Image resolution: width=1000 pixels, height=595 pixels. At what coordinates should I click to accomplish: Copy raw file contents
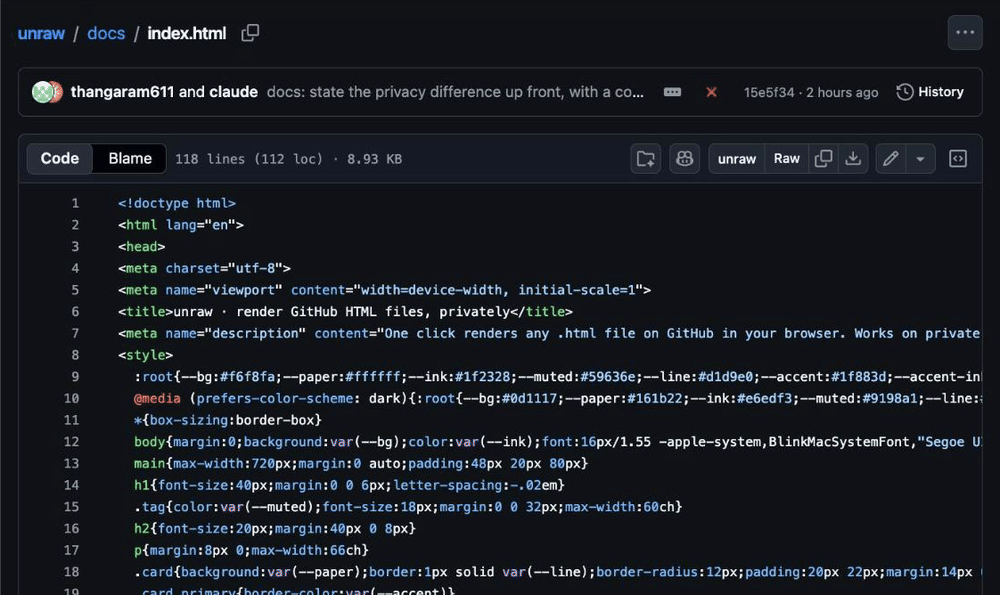point(823,159)
